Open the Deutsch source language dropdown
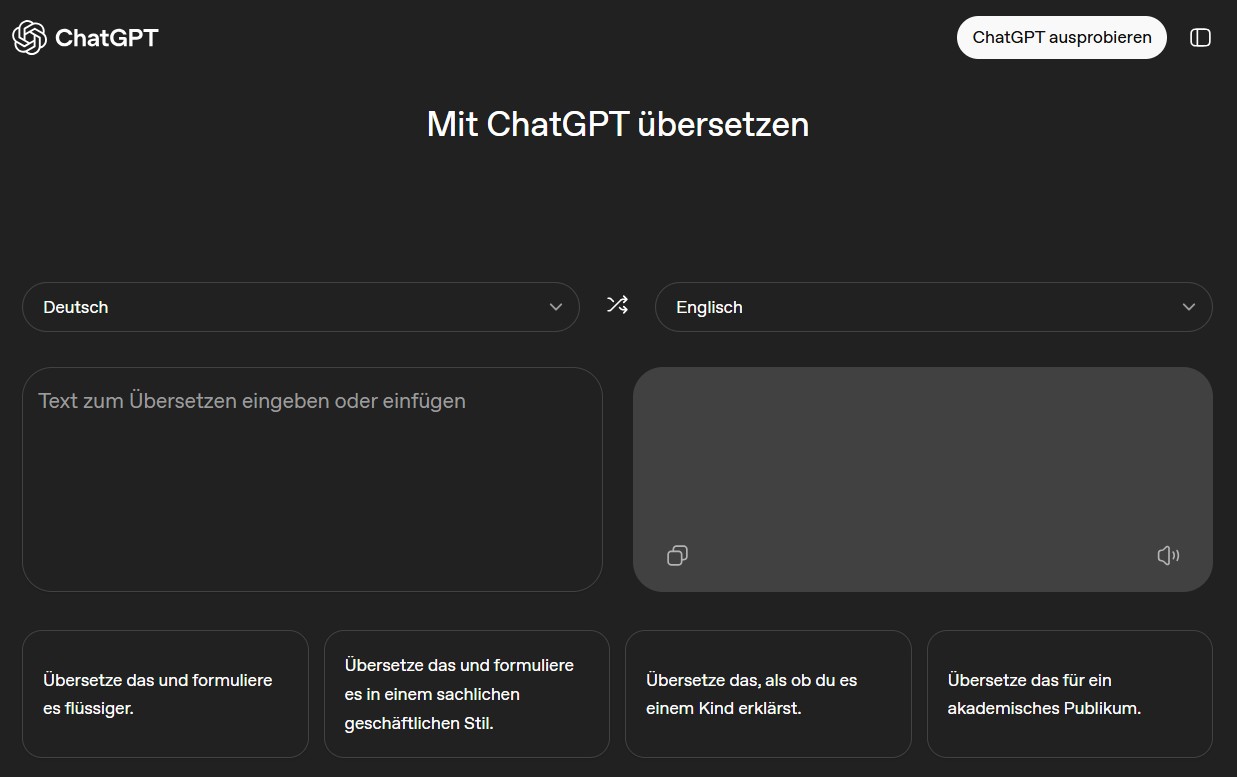 pos(300,307)
